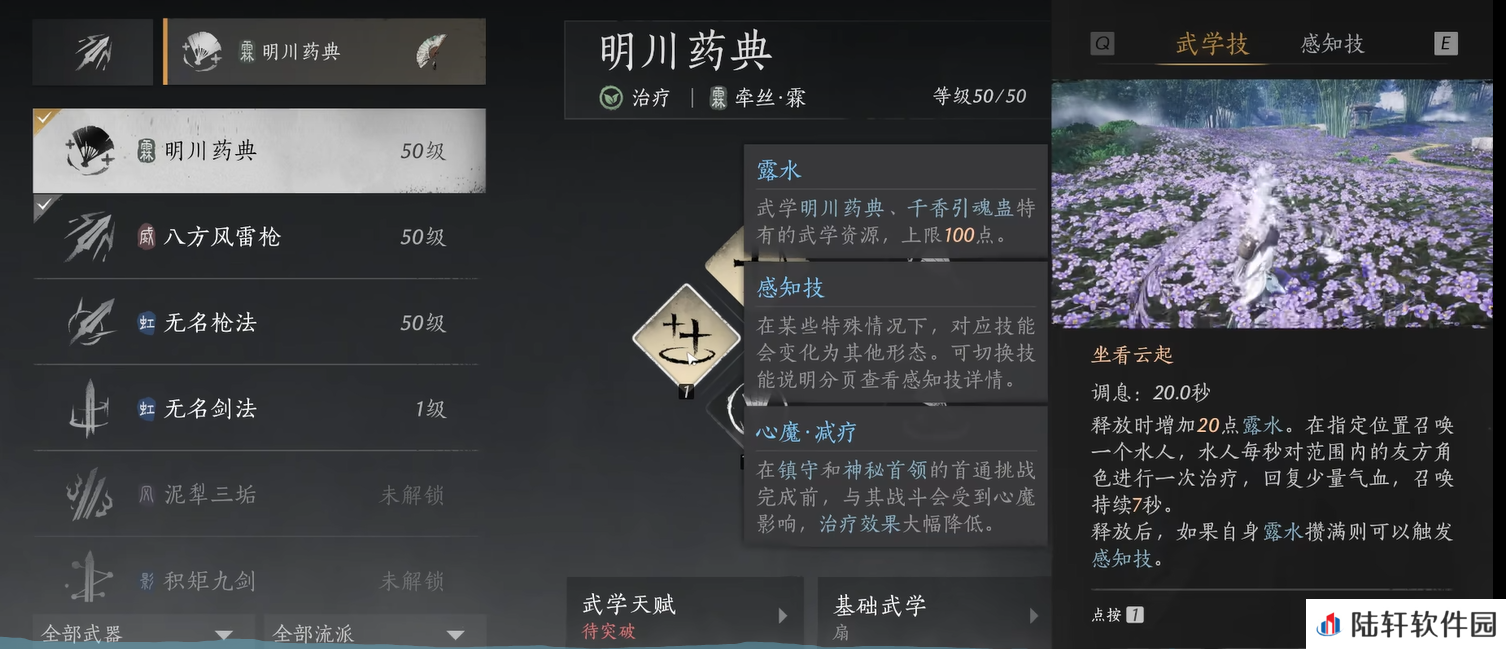Select the 积矩九剑 locked list entry
This screenshot has height=649, width=1506.
256,580
